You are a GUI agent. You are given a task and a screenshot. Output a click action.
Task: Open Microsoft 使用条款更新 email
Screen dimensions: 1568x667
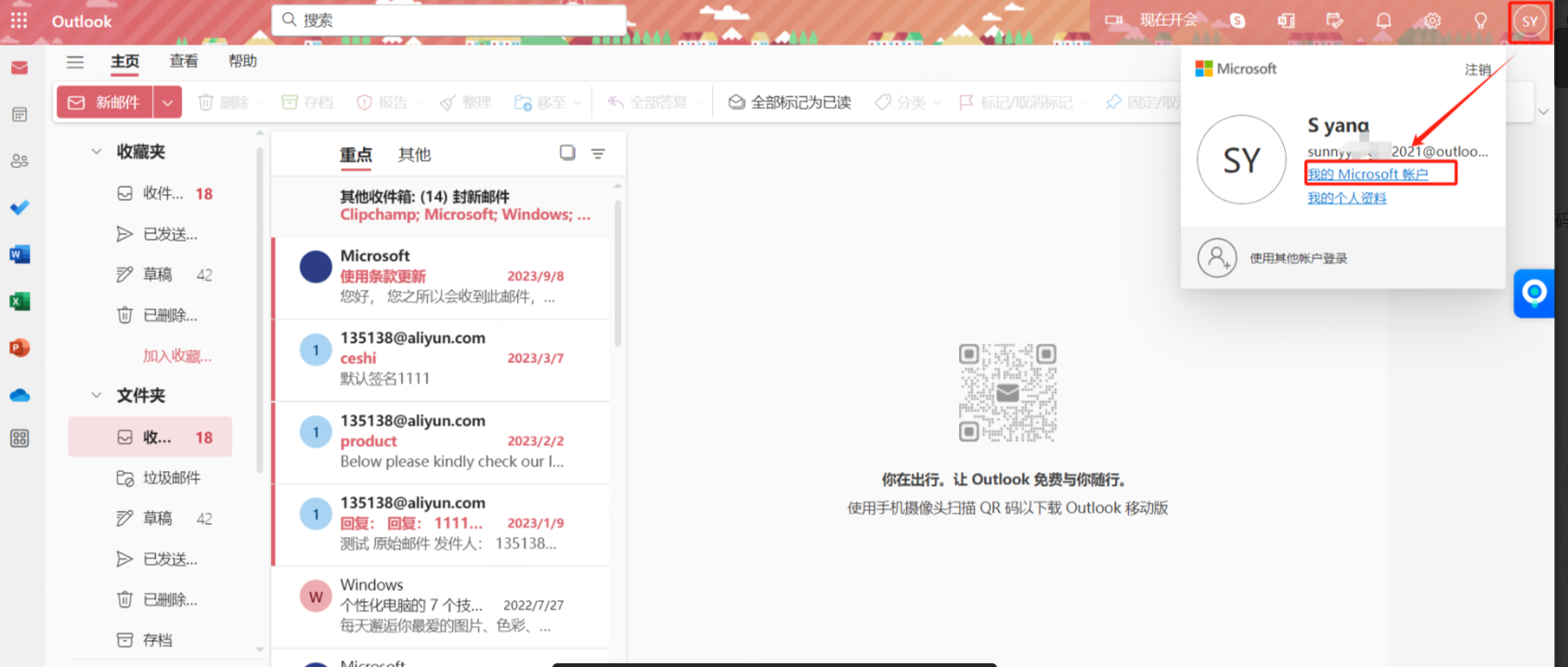point(442,277)
